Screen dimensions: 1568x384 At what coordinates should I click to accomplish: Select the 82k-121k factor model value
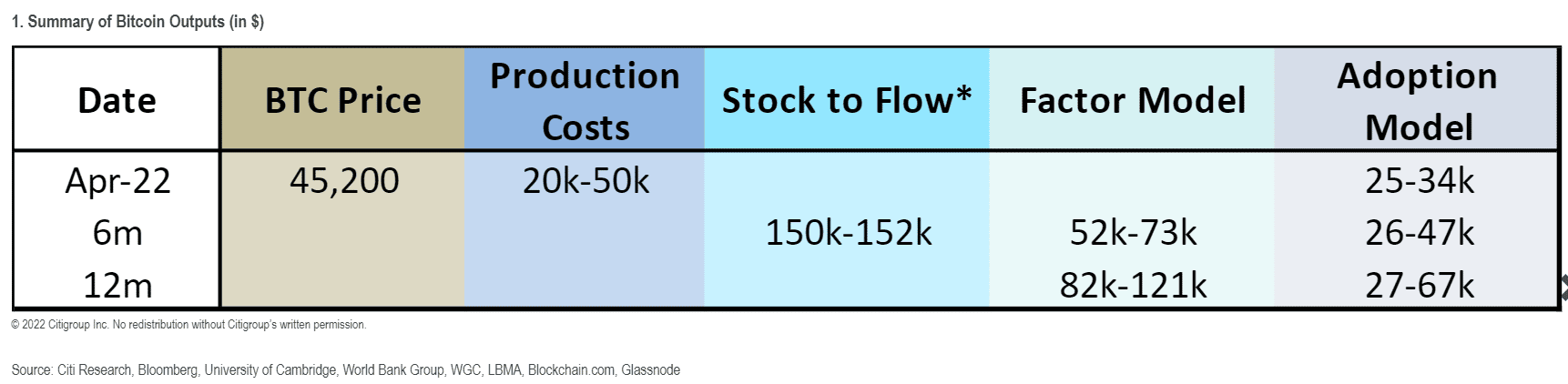pos(1133,286)
